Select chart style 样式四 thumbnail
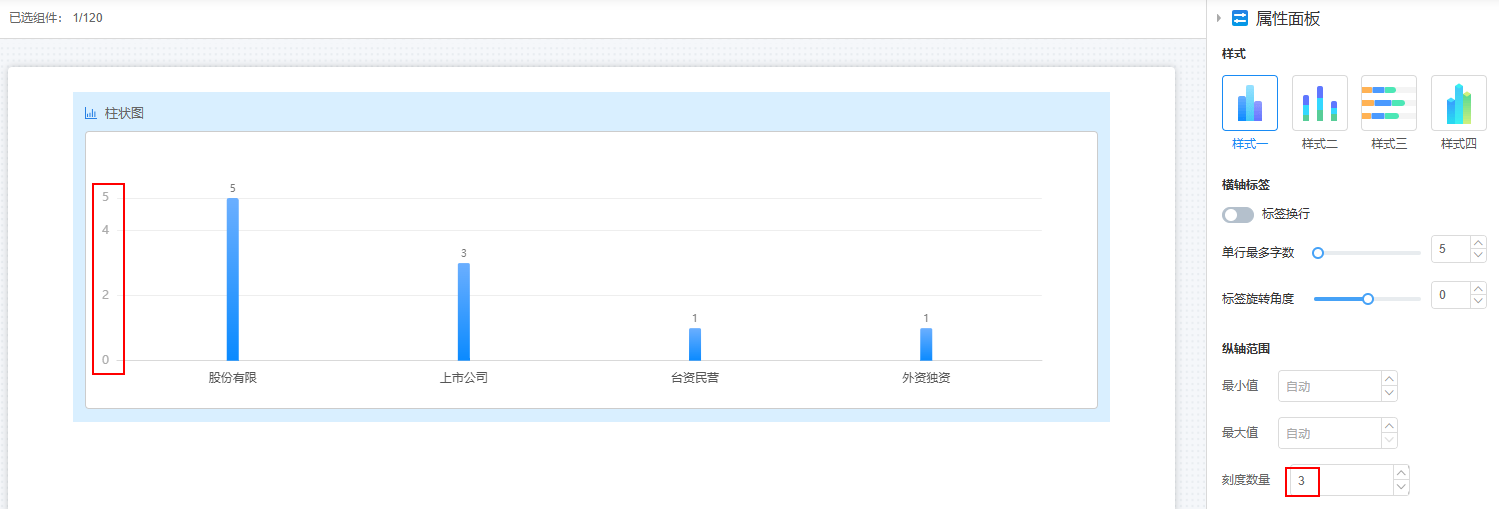The width and height of the screenshot is (1499, 509). pyautogui.click(x=1459, y=103)
